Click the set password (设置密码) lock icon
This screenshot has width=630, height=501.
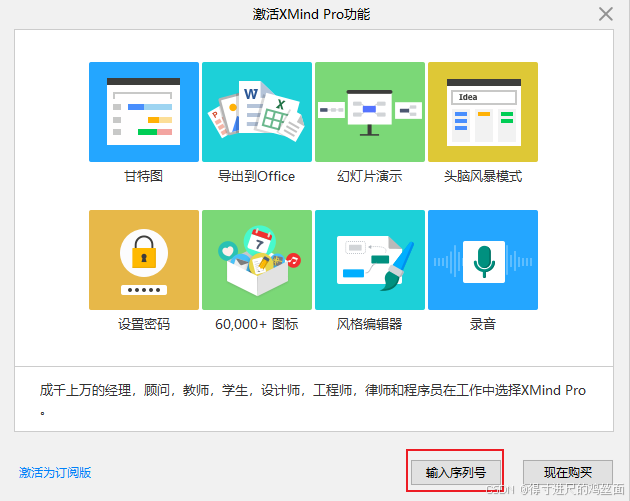pos(144,260)
